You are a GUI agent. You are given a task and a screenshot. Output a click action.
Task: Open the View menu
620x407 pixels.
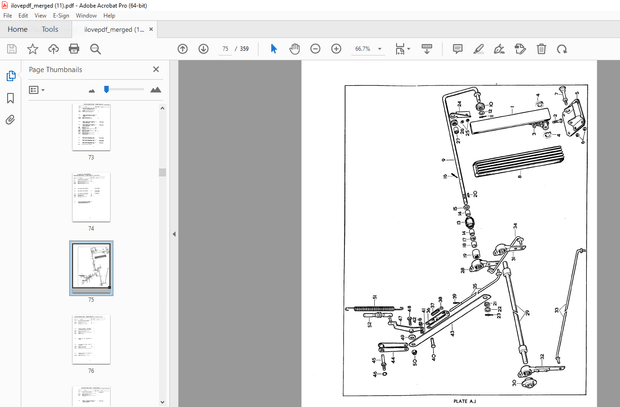(40, 15)
